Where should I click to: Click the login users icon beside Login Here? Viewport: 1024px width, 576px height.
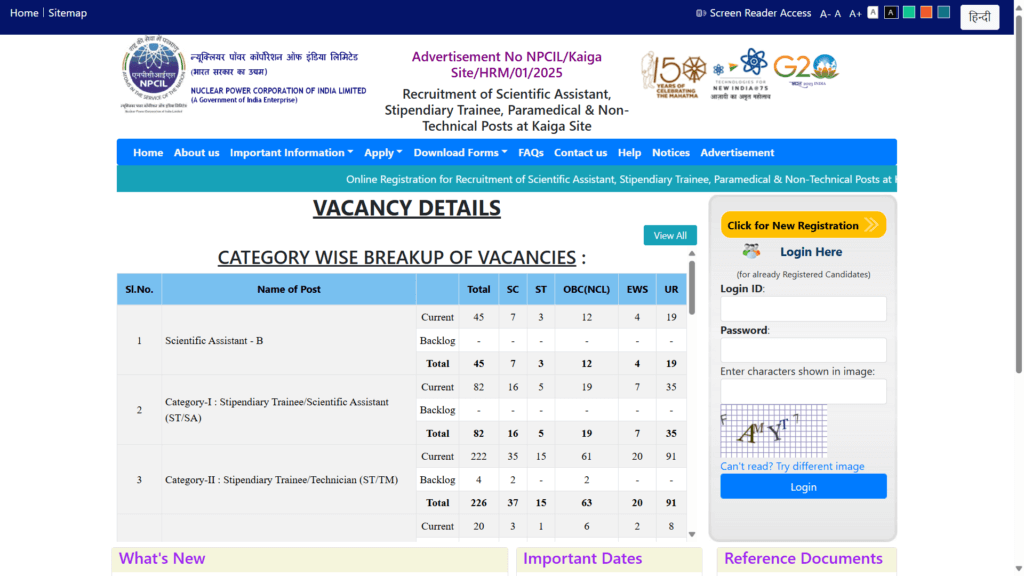coord(751,251)
